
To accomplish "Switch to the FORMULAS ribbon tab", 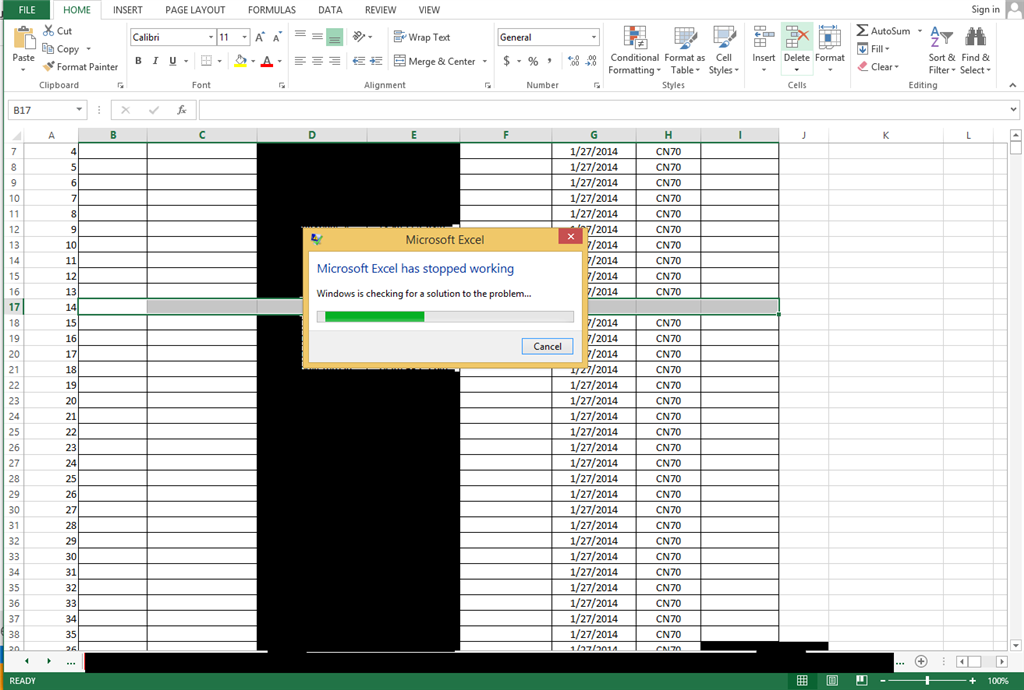I will [271, 10].
